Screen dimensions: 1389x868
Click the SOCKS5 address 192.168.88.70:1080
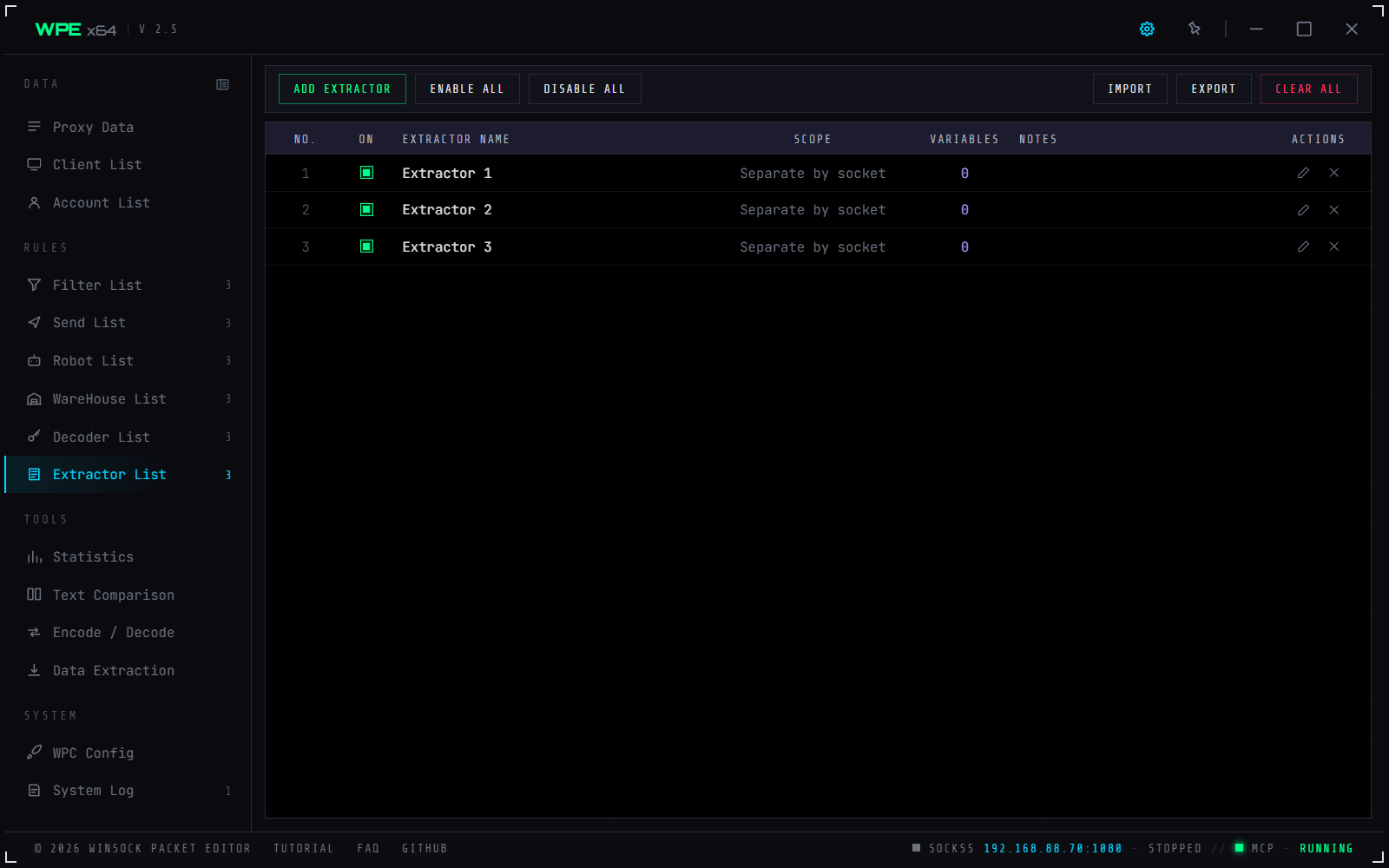pyautogui.click(x=1052, y=848)
